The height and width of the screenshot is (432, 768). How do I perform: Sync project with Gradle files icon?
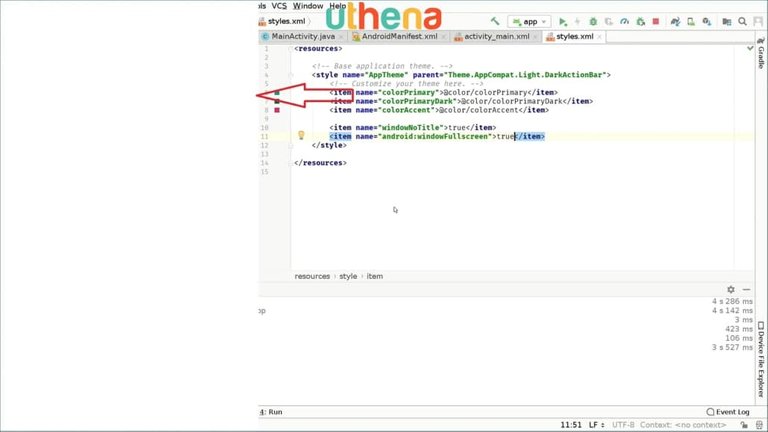pos(675,22)
